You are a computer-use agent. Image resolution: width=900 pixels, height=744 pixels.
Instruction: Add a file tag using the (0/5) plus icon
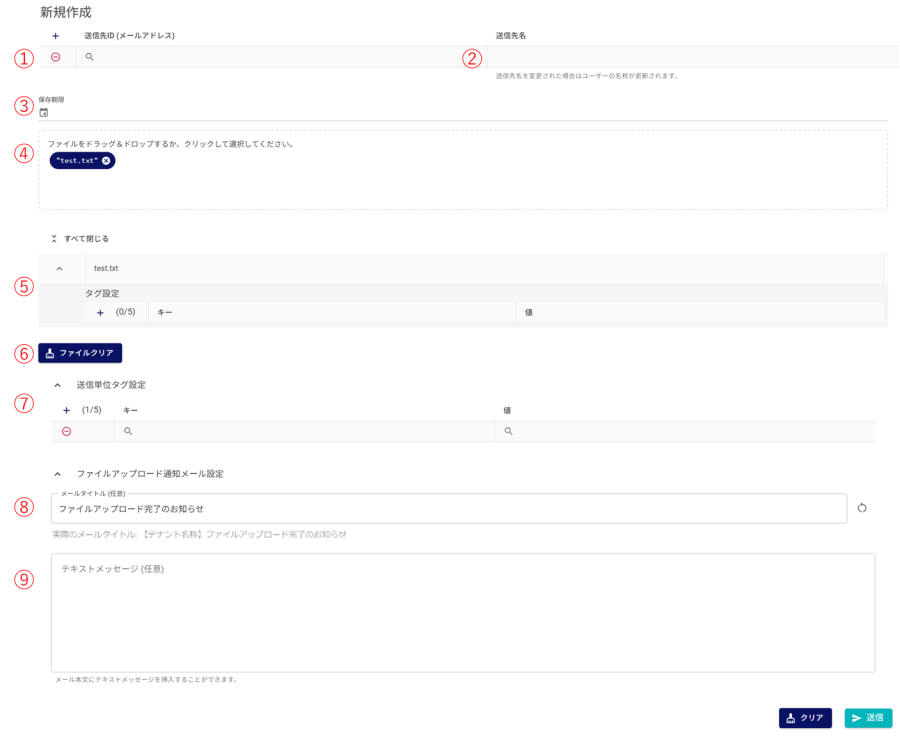100,313
